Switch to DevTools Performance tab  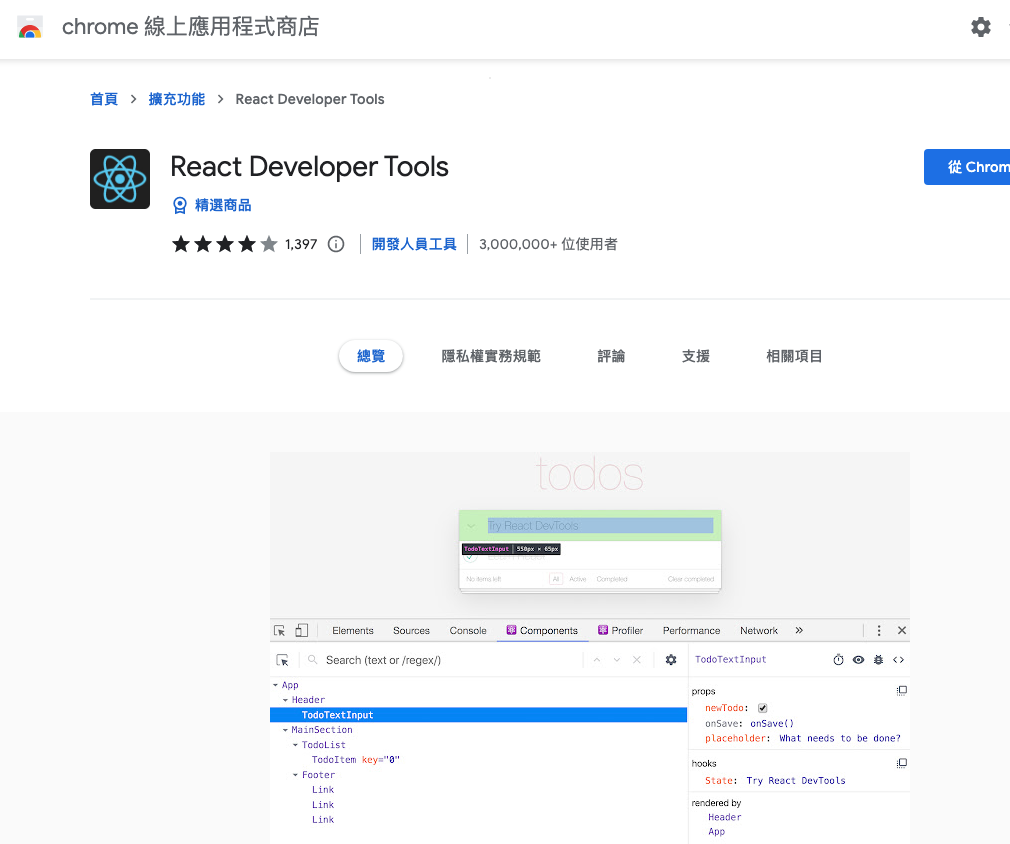click(x=691, y=631)
